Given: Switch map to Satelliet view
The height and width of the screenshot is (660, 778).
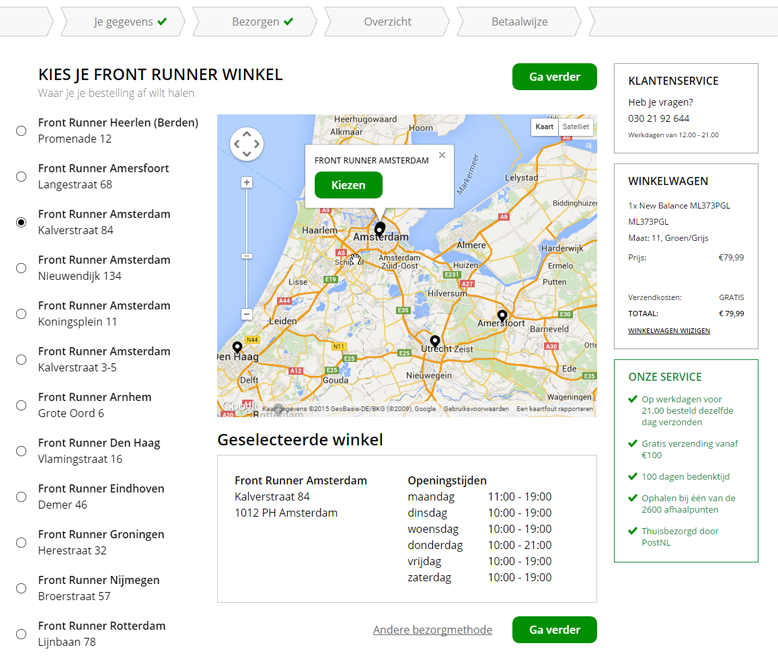Looking at the screenshot, I should [576, 127].
